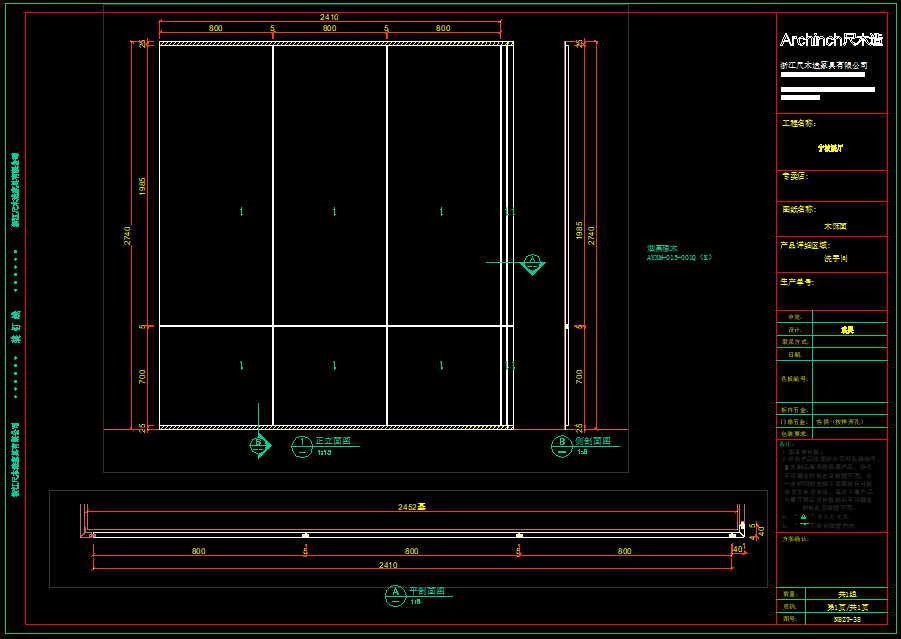Click the circled 1 front elevation view symbol
The image size is (901, 639).
[302, 446]
